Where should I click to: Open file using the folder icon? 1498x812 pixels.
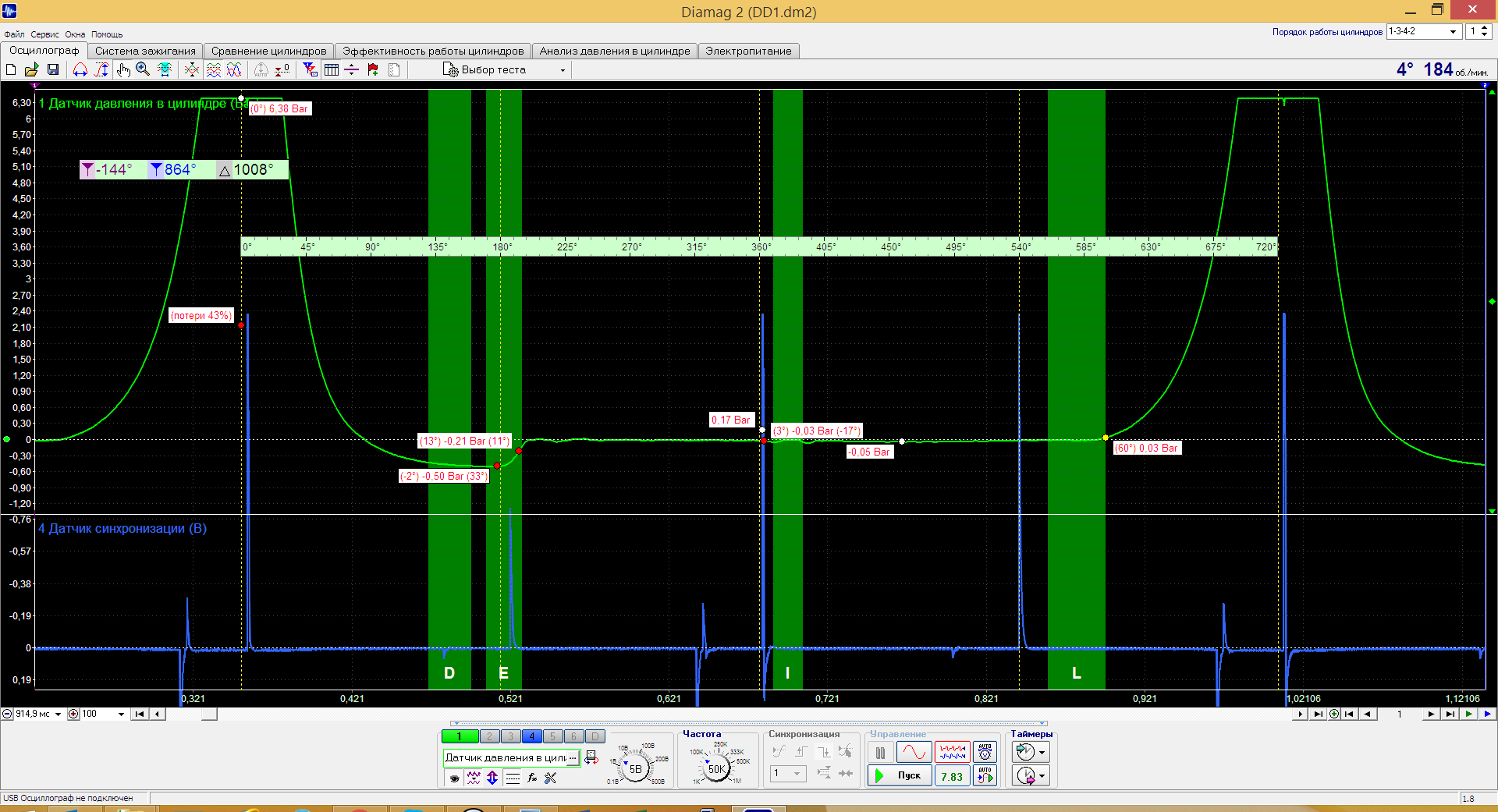32,69
